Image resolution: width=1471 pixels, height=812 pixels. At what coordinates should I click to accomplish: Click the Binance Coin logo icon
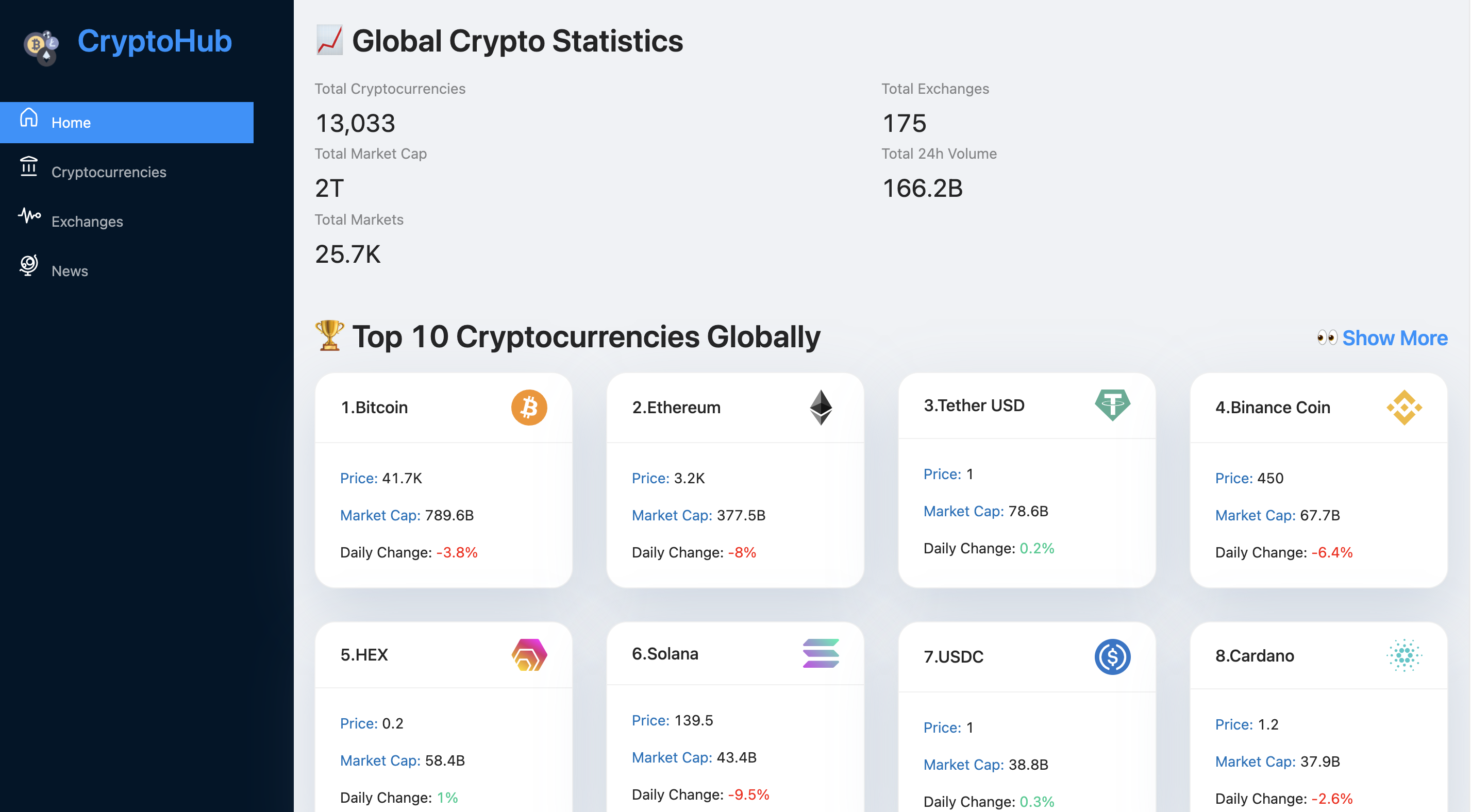tap(1403, 407)
